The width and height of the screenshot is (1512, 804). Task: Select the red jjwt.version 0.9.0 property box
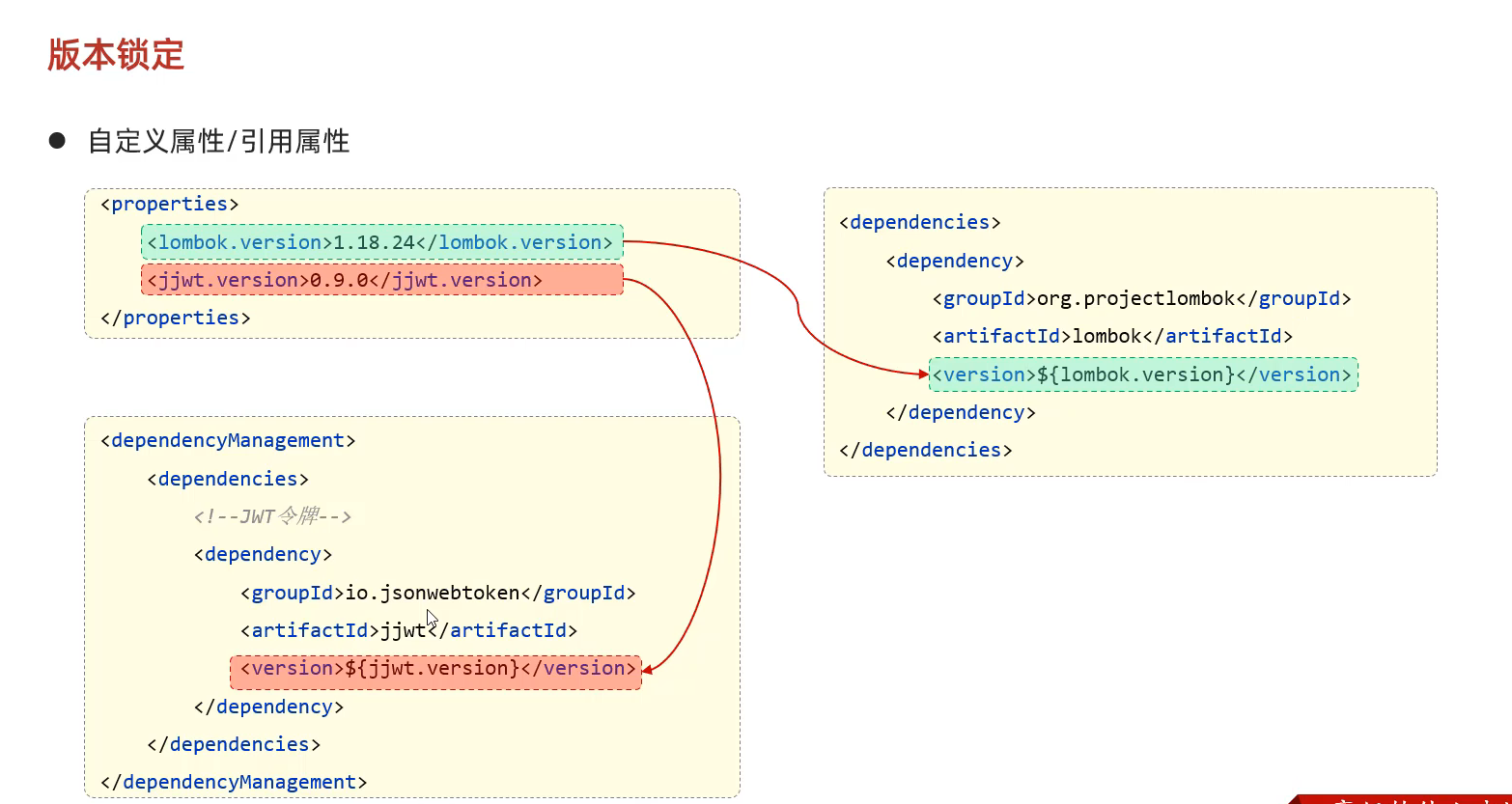(381, 280)
